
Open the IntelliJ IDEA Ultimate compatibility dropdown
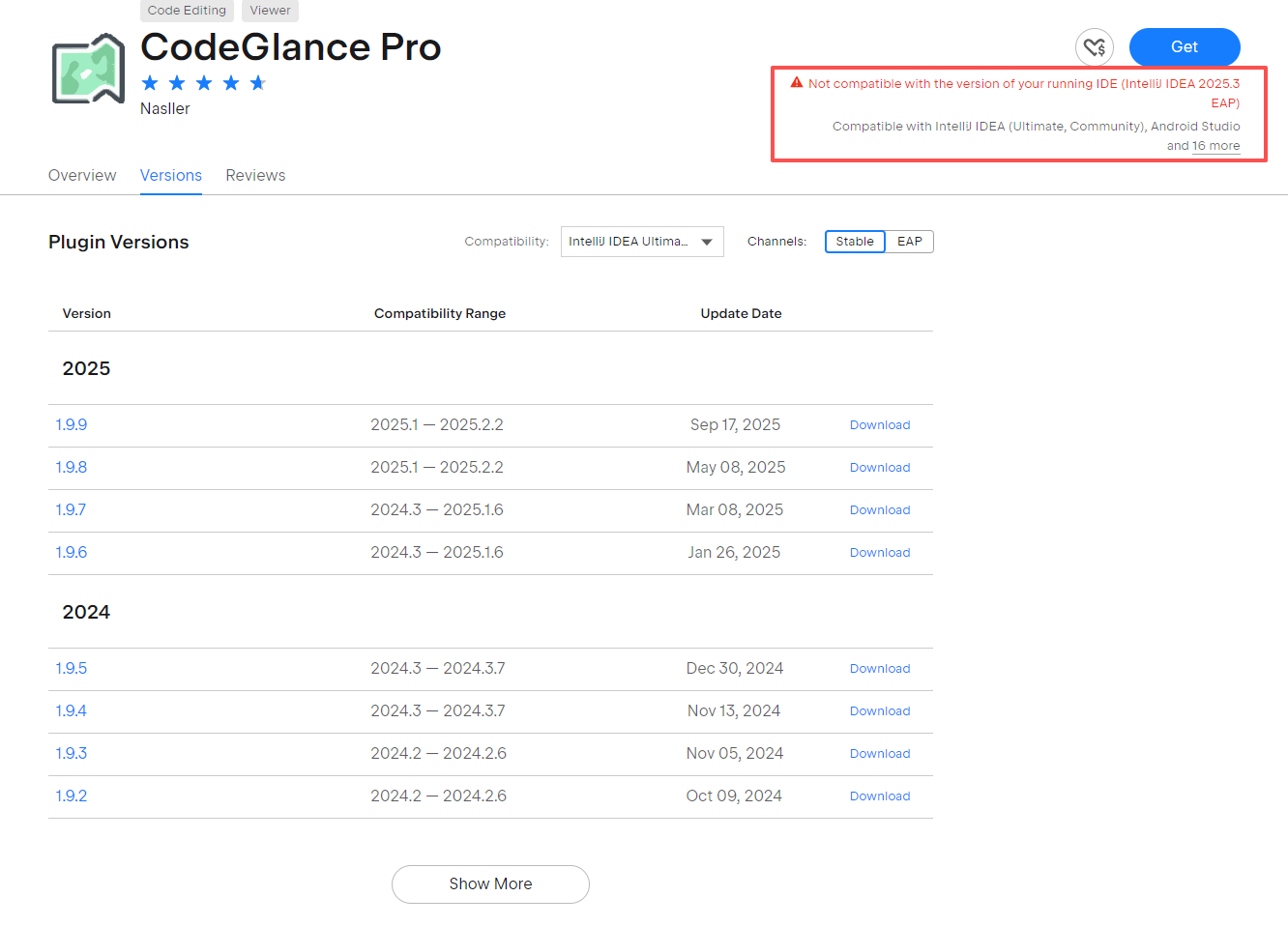642,242
